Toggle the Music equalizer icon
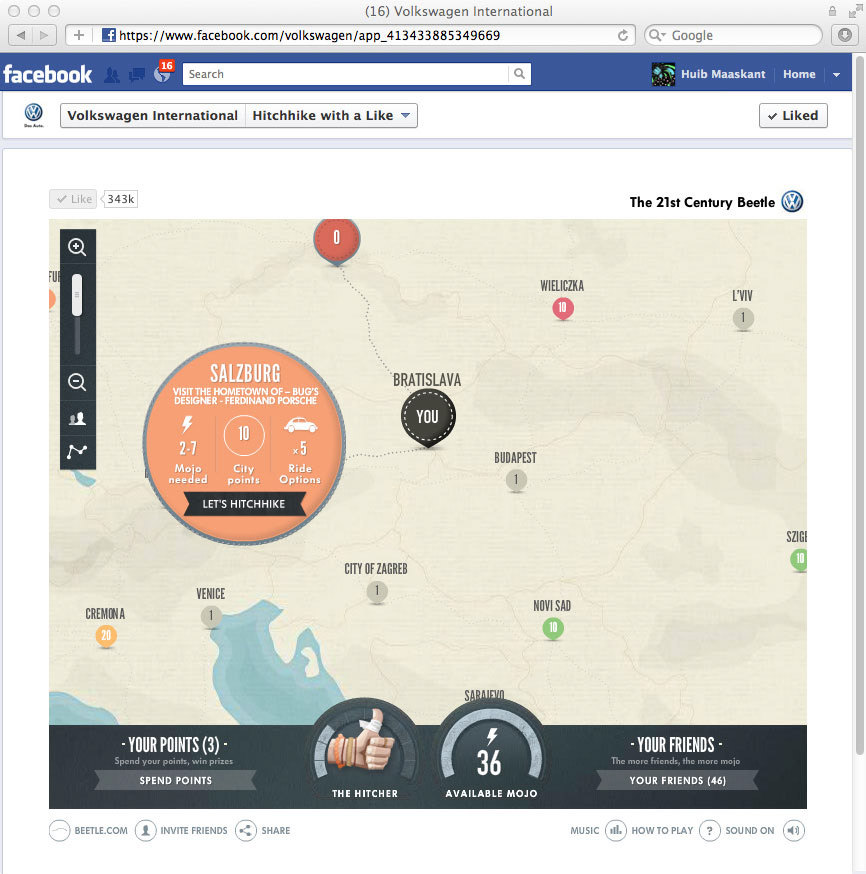This screenshot has width=866, height=874. pos(616,831)
